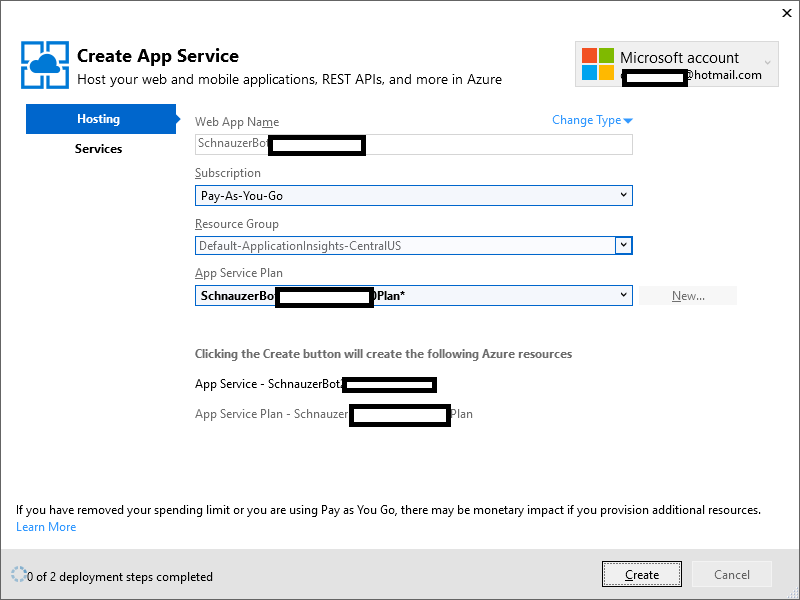Viewport: 800px width, 600px height.
Task: Click the deployment progress spinner icon
Action: tap(18, 574)
